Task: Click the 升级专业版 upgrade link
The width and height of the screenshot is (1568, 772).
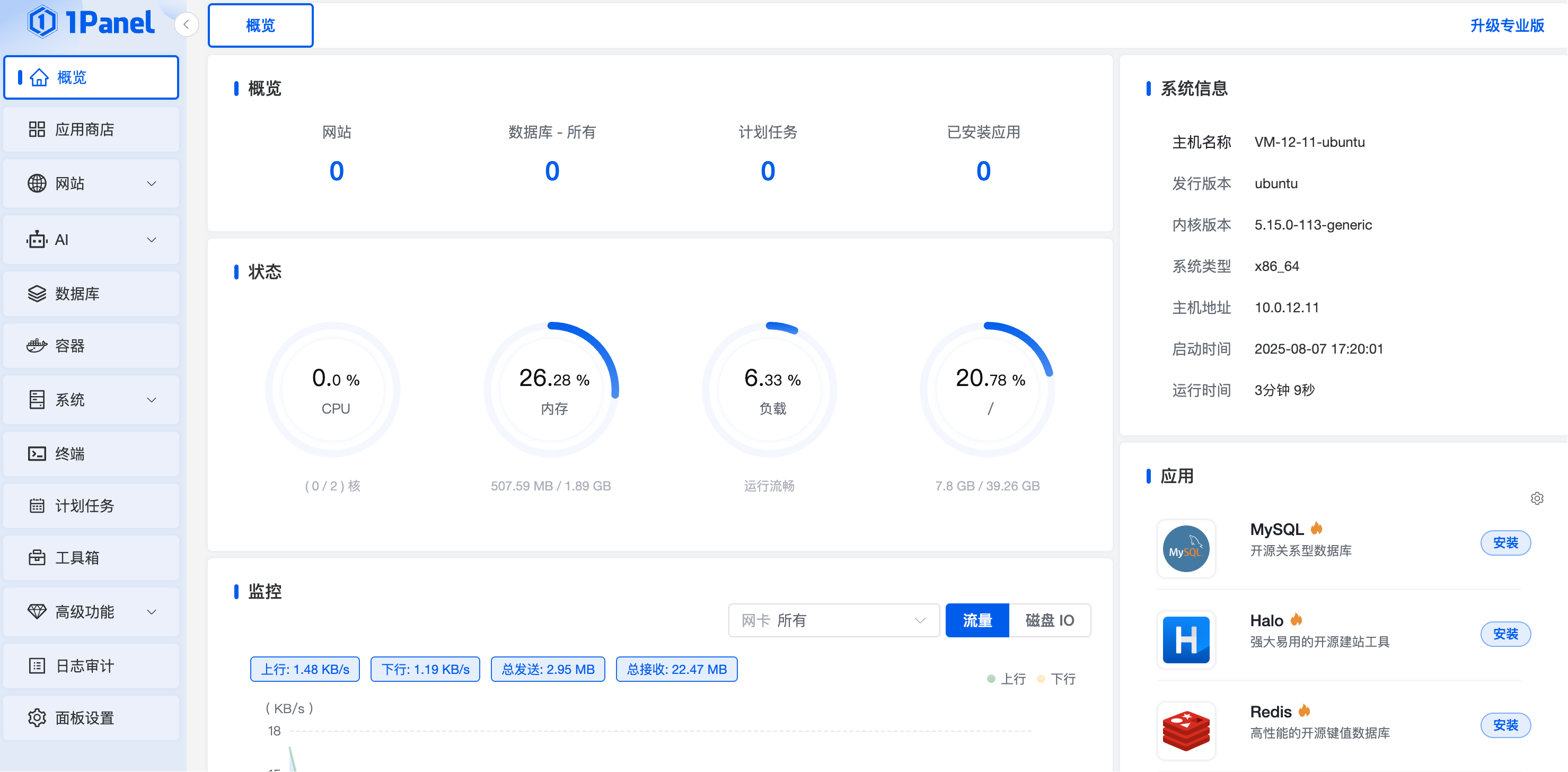Action: point(1507,25)
